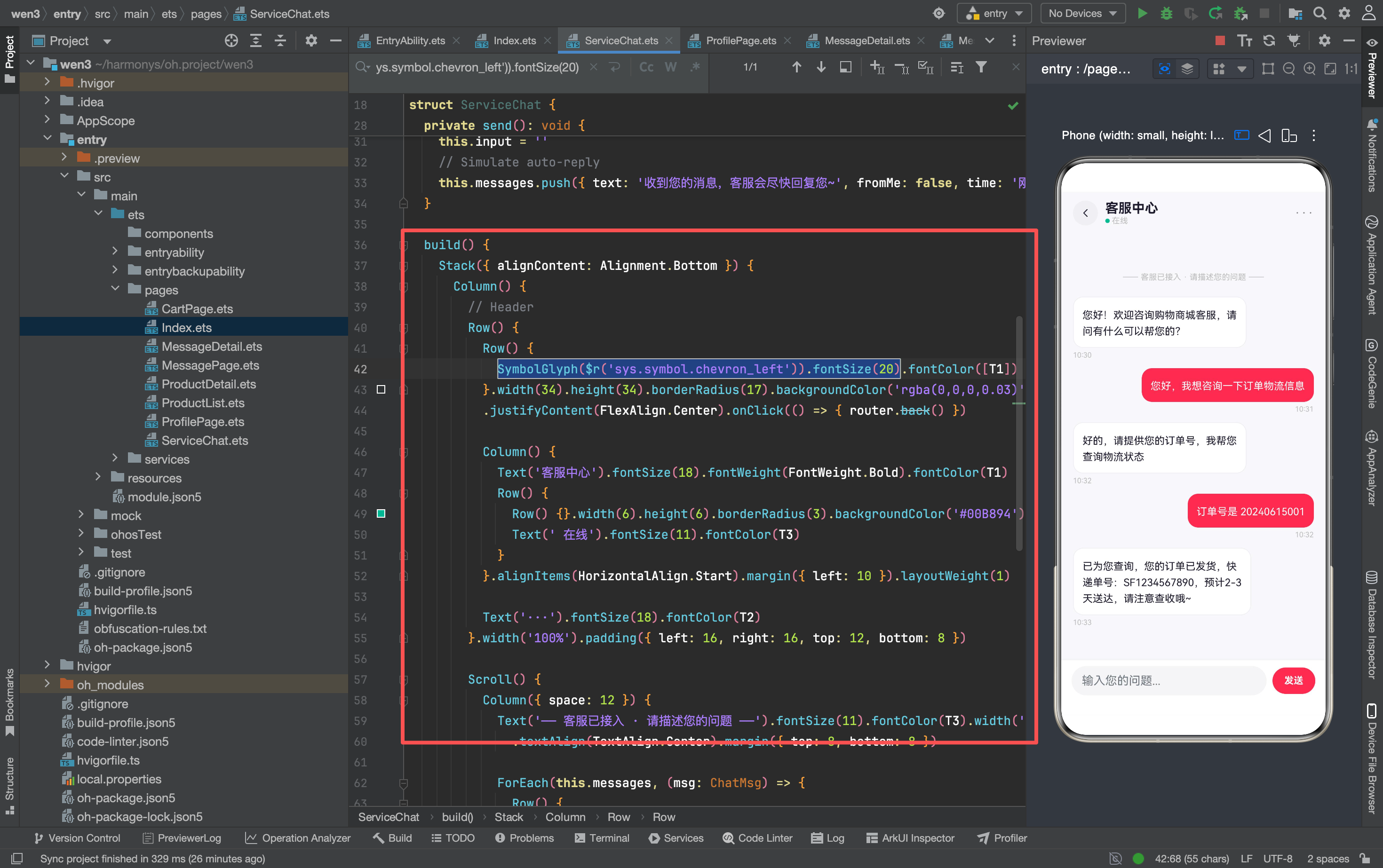Start debugging with the green bug icon
This screenshot has height=868, width=1383.
1166,13
